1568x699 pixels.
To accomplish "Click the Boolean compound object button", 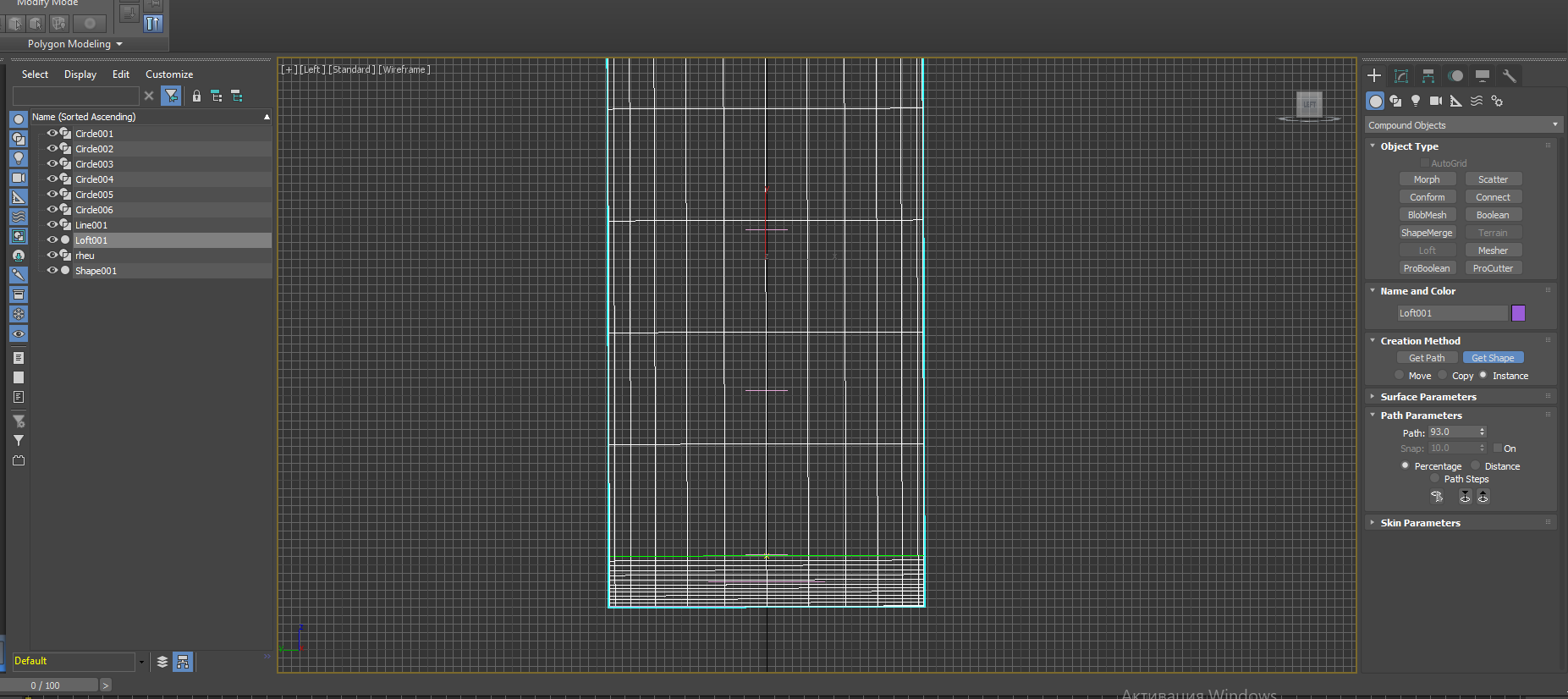I will 1493,215.
